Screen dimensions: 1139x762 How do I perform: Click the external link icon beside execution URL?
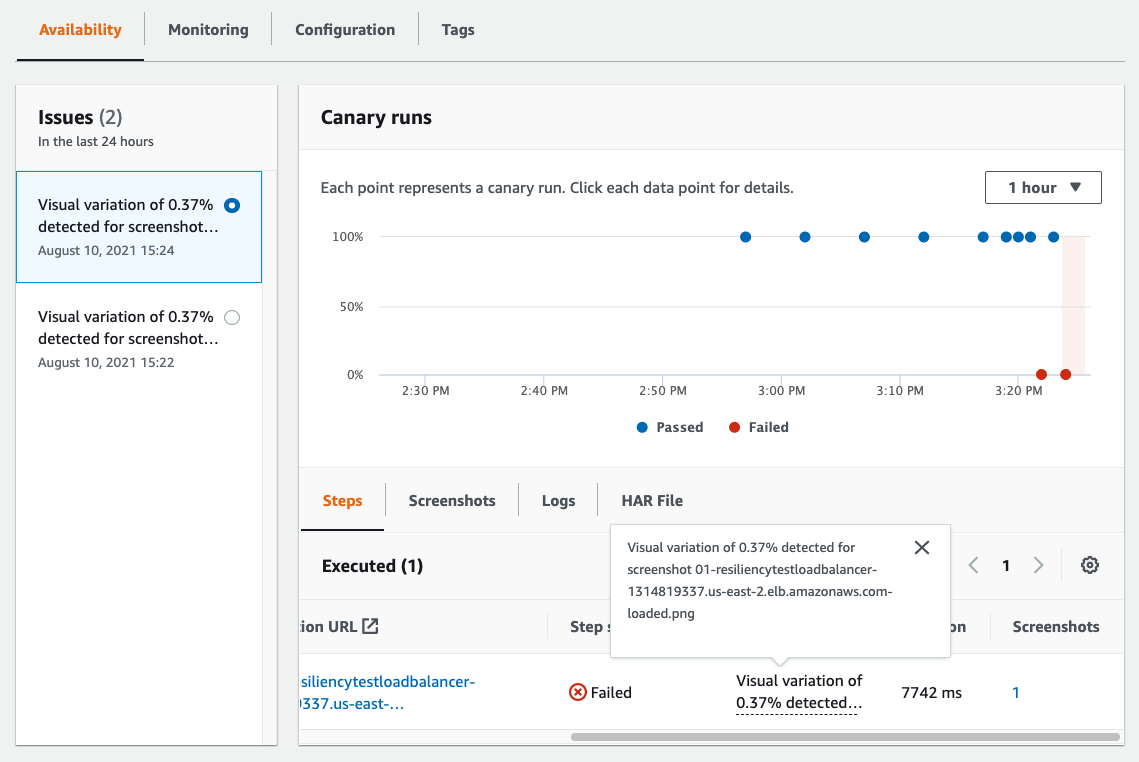point(369,624)
